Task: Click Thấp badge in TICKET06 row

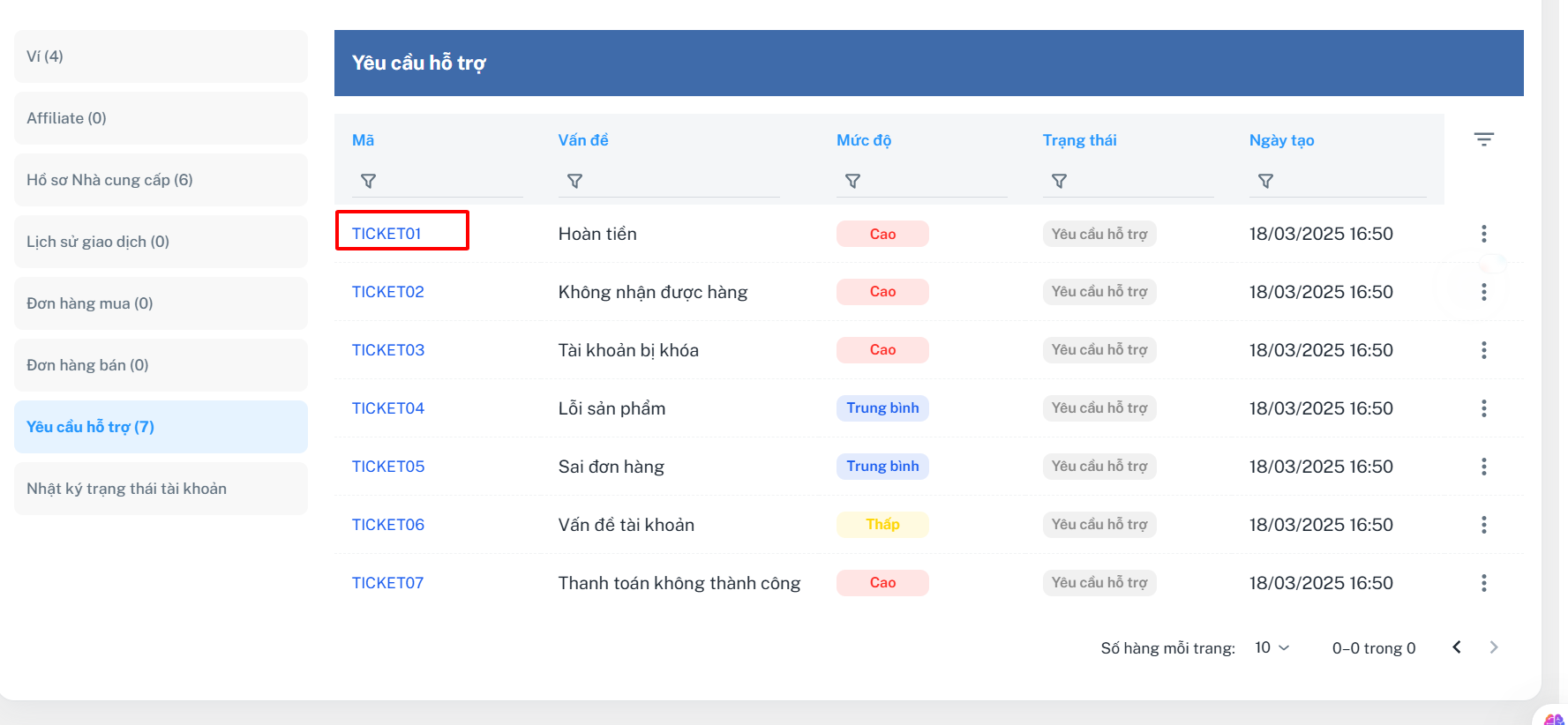Action: pos(882,525)
